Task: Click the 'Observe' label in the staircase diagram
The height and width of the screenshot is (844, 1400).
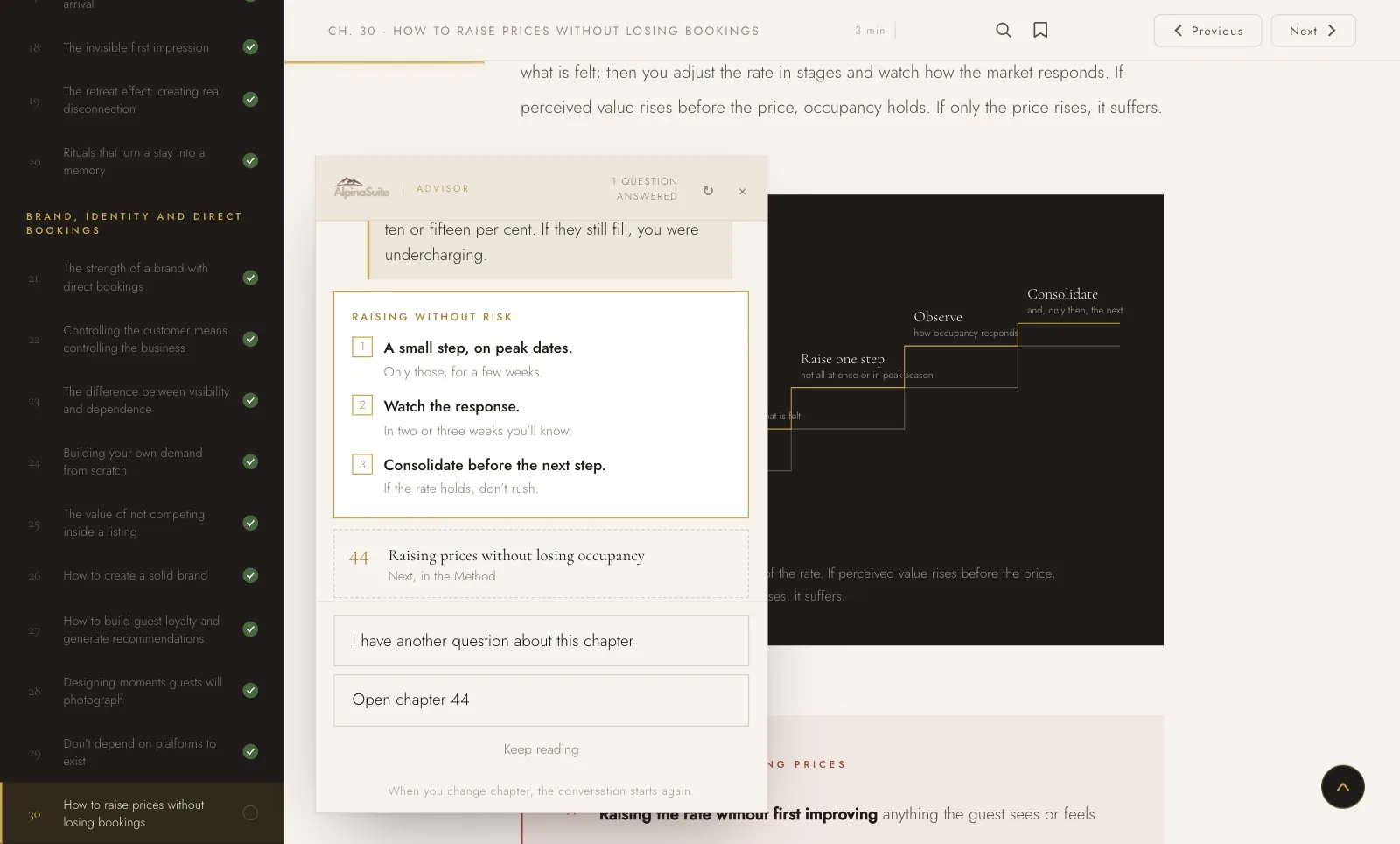Action: pyautogui.click(x=938, y=317)
